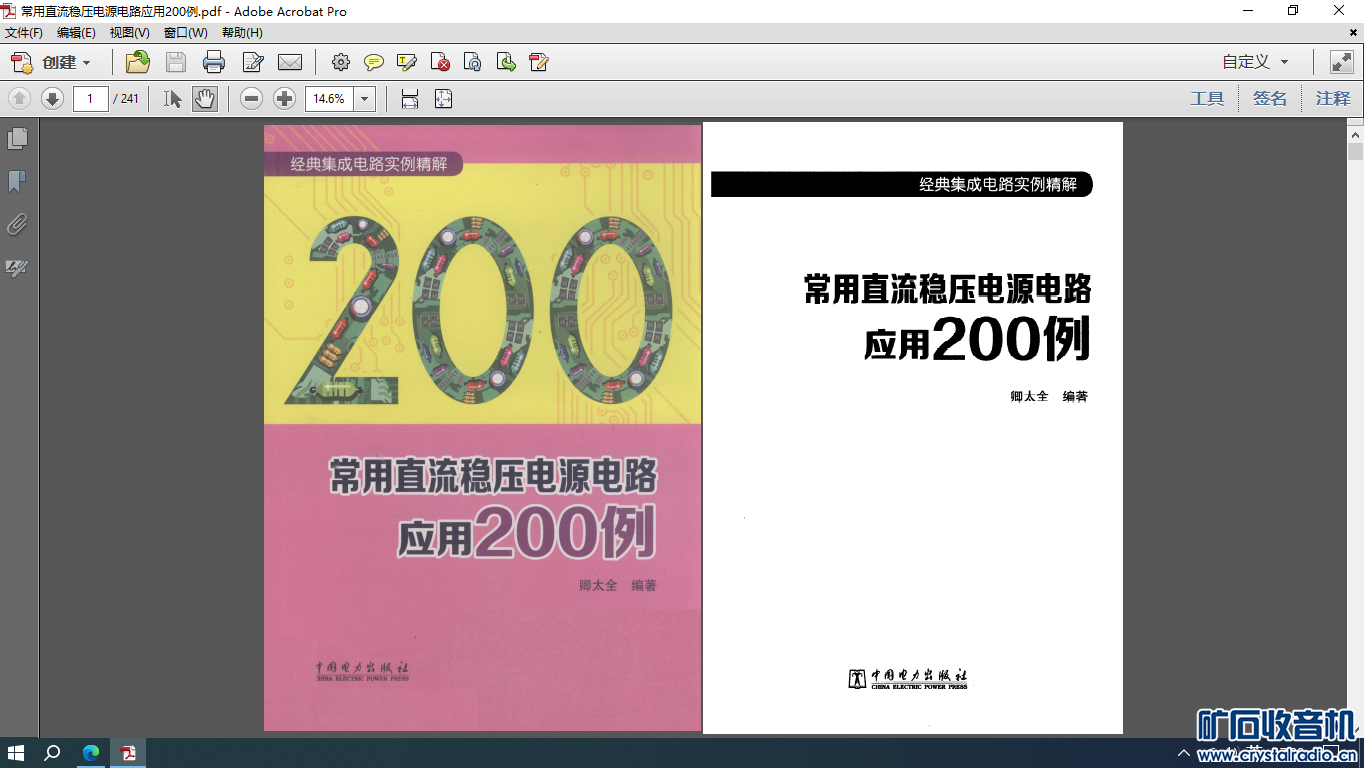
Task: Show the Signatures side panel
Action: pos(17,268)
